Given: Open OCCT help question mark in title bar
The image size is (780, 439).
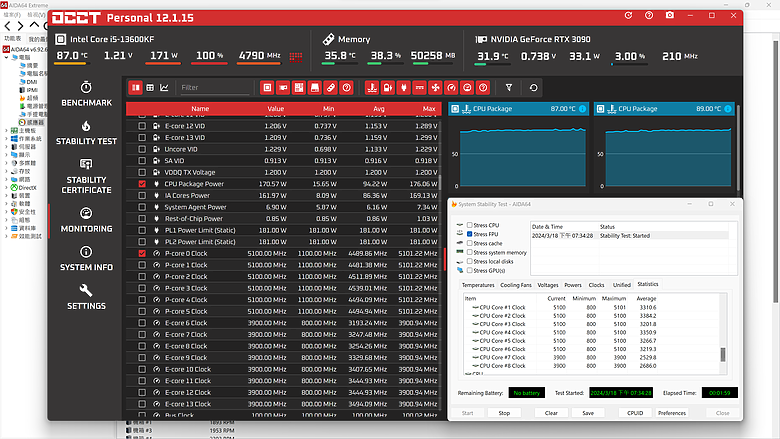Looking at the screenshot, I should pyautogui.click(x=649, y=15).
